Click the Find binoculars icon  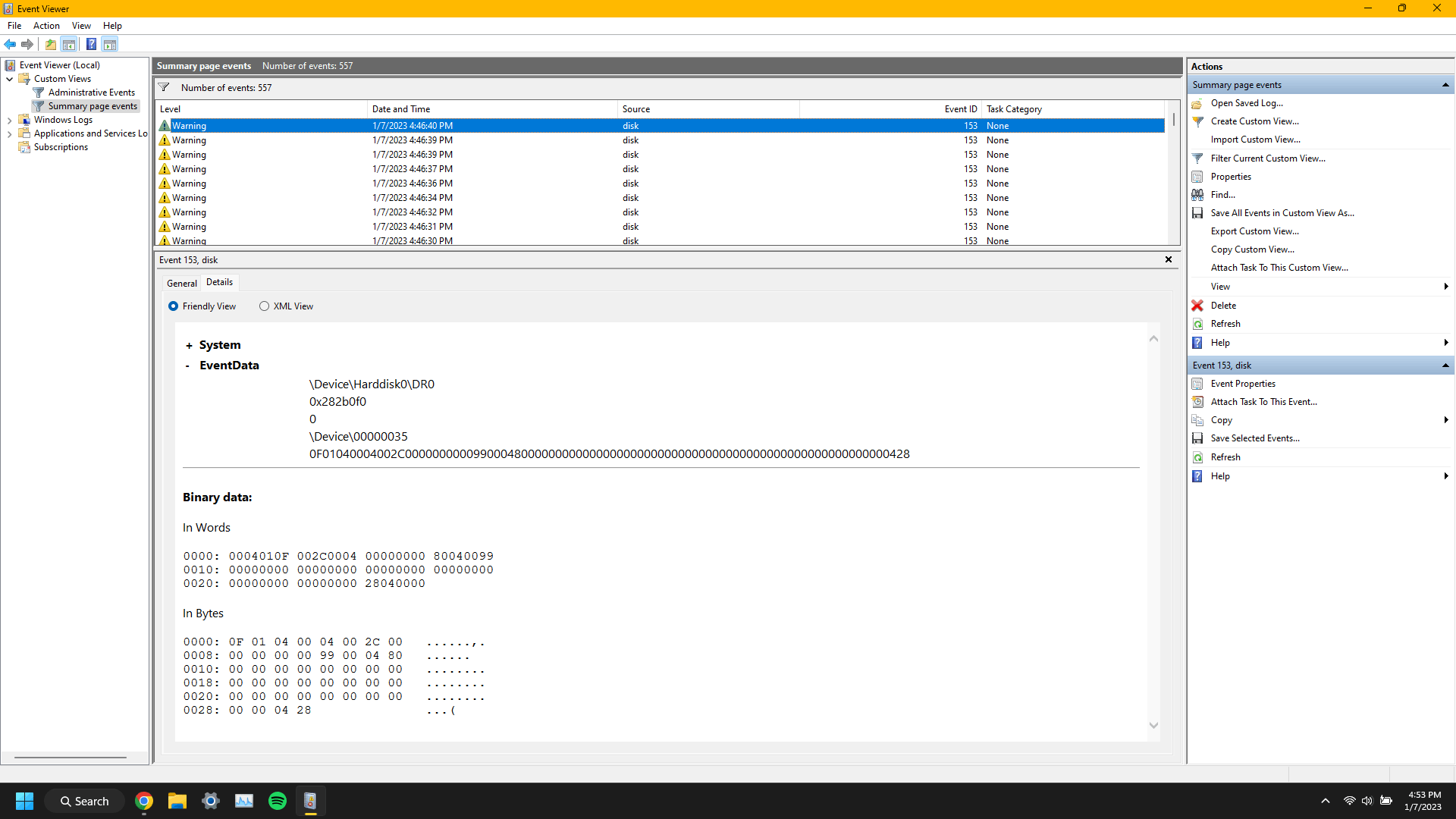1197,195
